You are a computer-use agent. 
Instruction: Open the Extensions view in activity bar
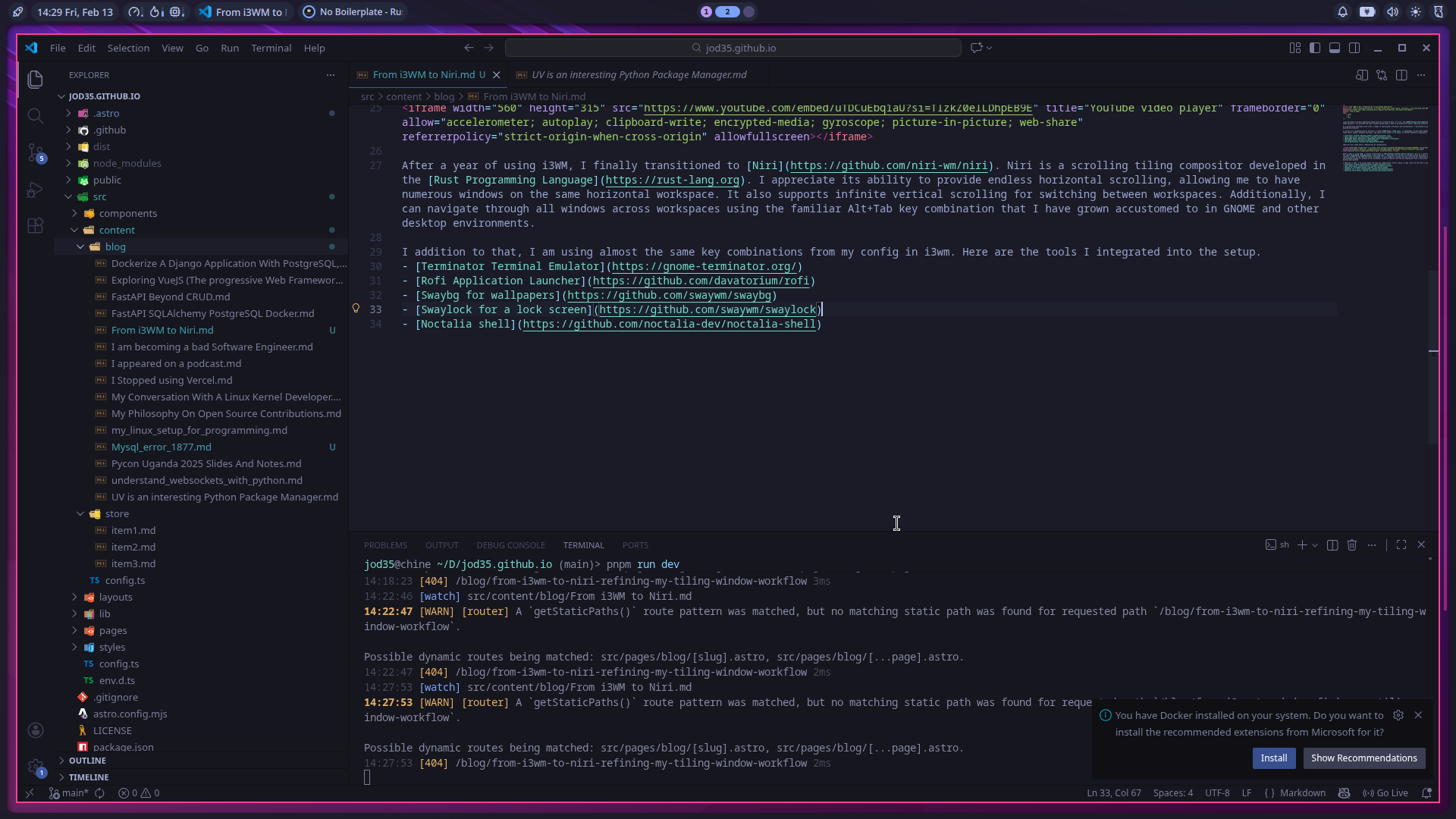click(x=35, y=225)
